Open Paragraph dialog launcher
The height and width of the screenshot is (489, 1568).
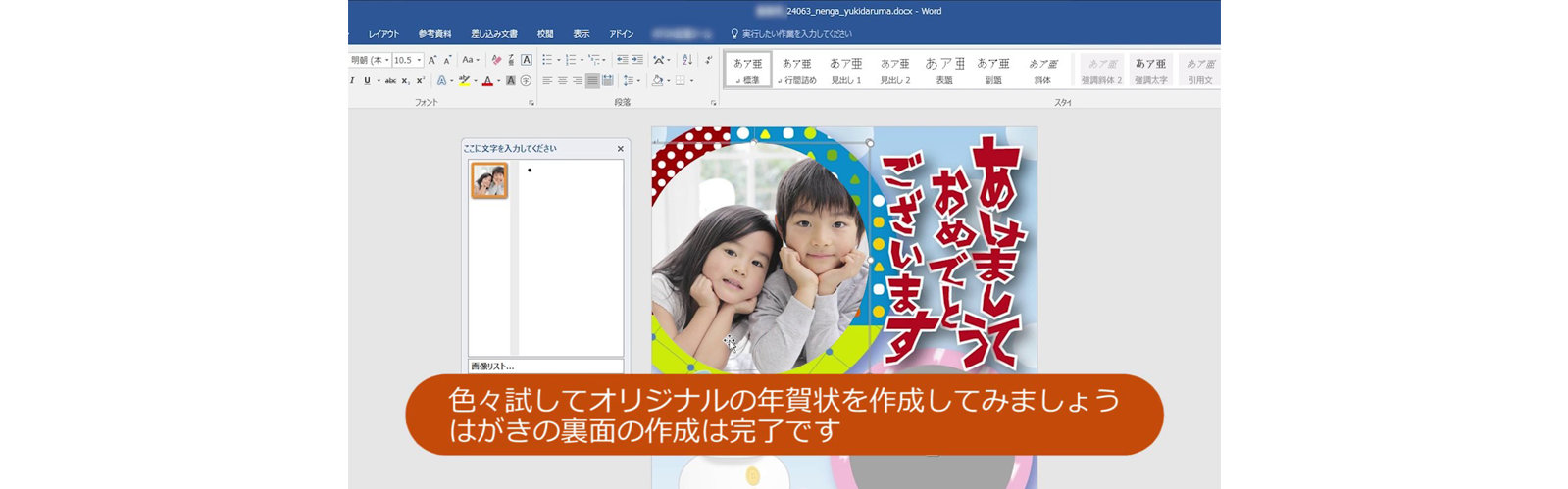(714, 102)
